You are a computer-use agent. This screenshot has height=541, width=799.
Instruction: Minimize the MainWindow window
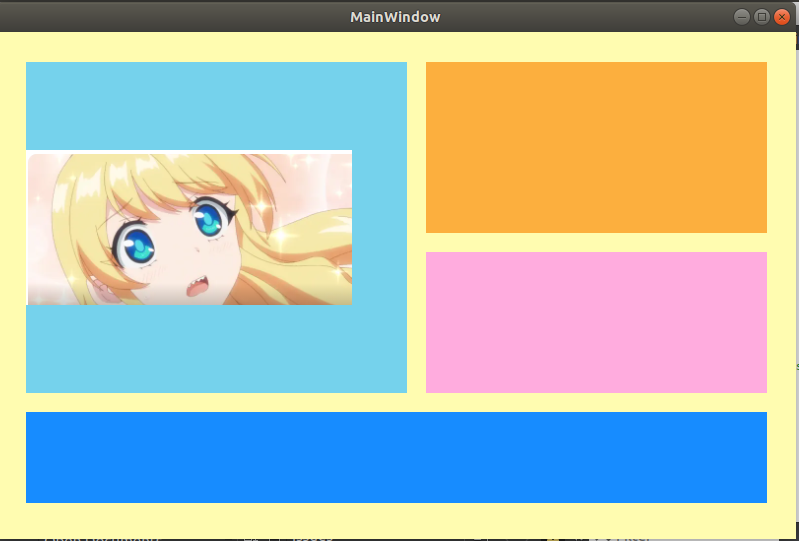pos(742,17)
